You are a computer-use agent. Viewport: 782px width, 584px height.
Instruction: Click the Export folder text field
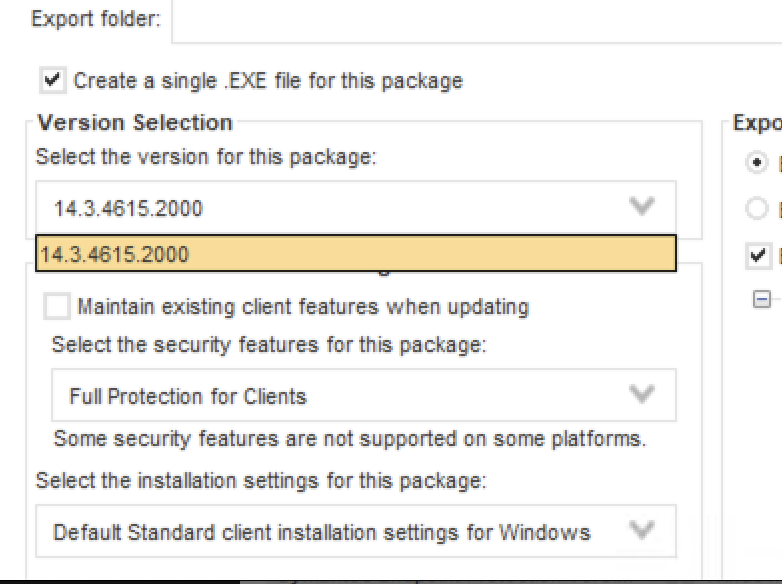tap(476, 20)
